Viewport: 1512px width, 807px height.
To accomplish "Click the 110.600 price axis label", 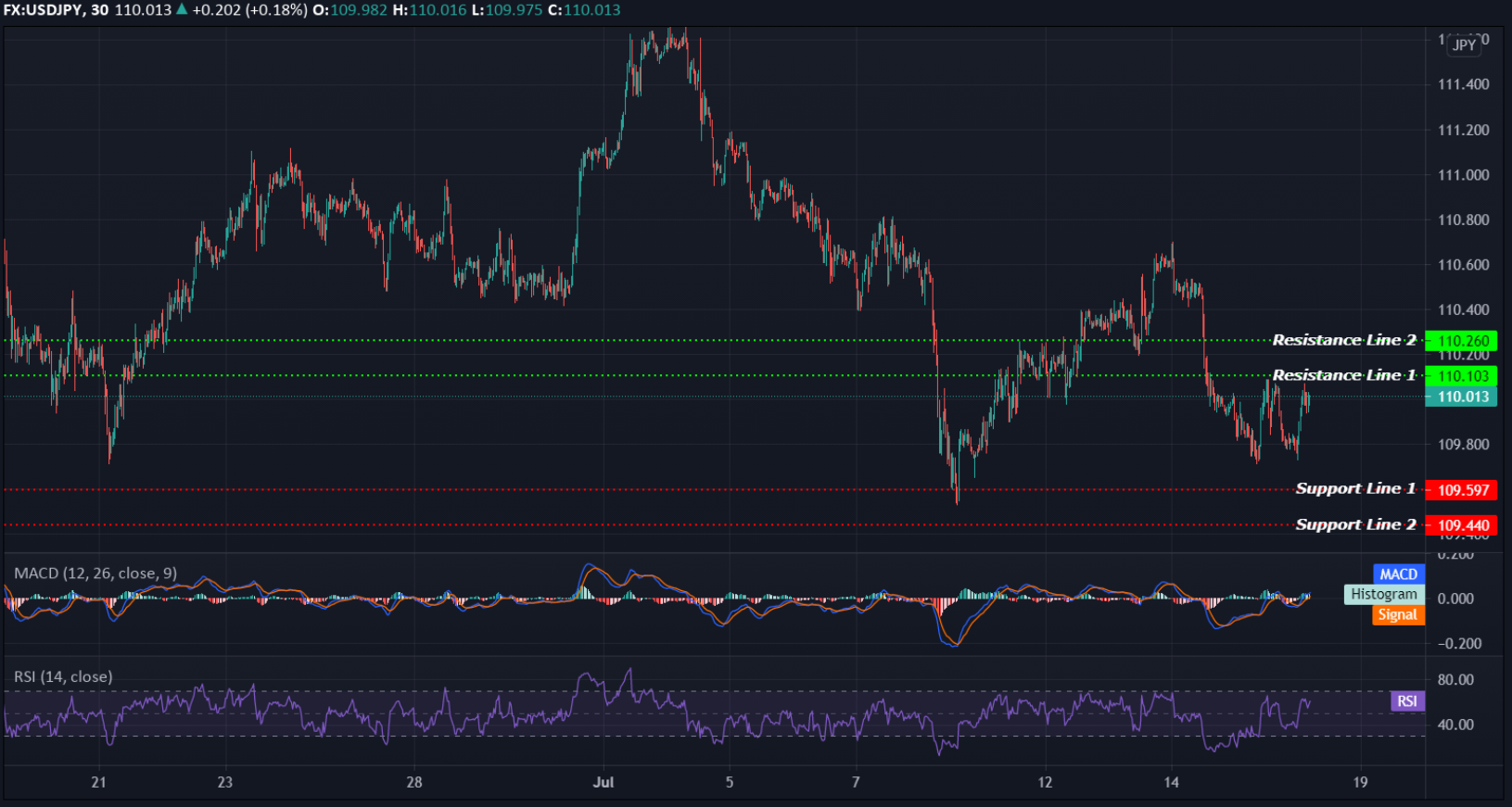I will [x=1464, y=265].
